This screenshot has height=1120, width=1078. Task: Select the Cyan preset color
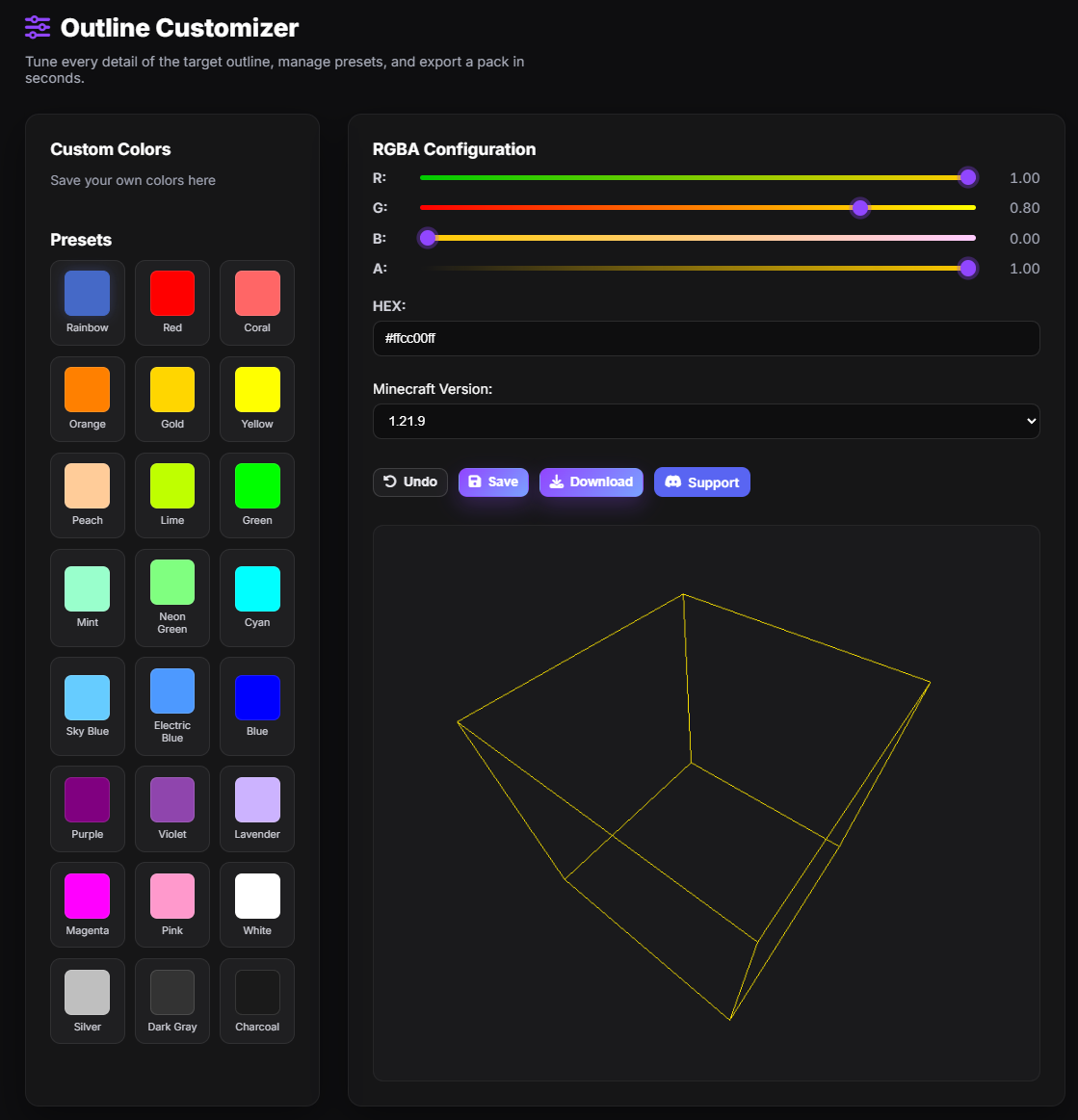(x=257, y=589)
